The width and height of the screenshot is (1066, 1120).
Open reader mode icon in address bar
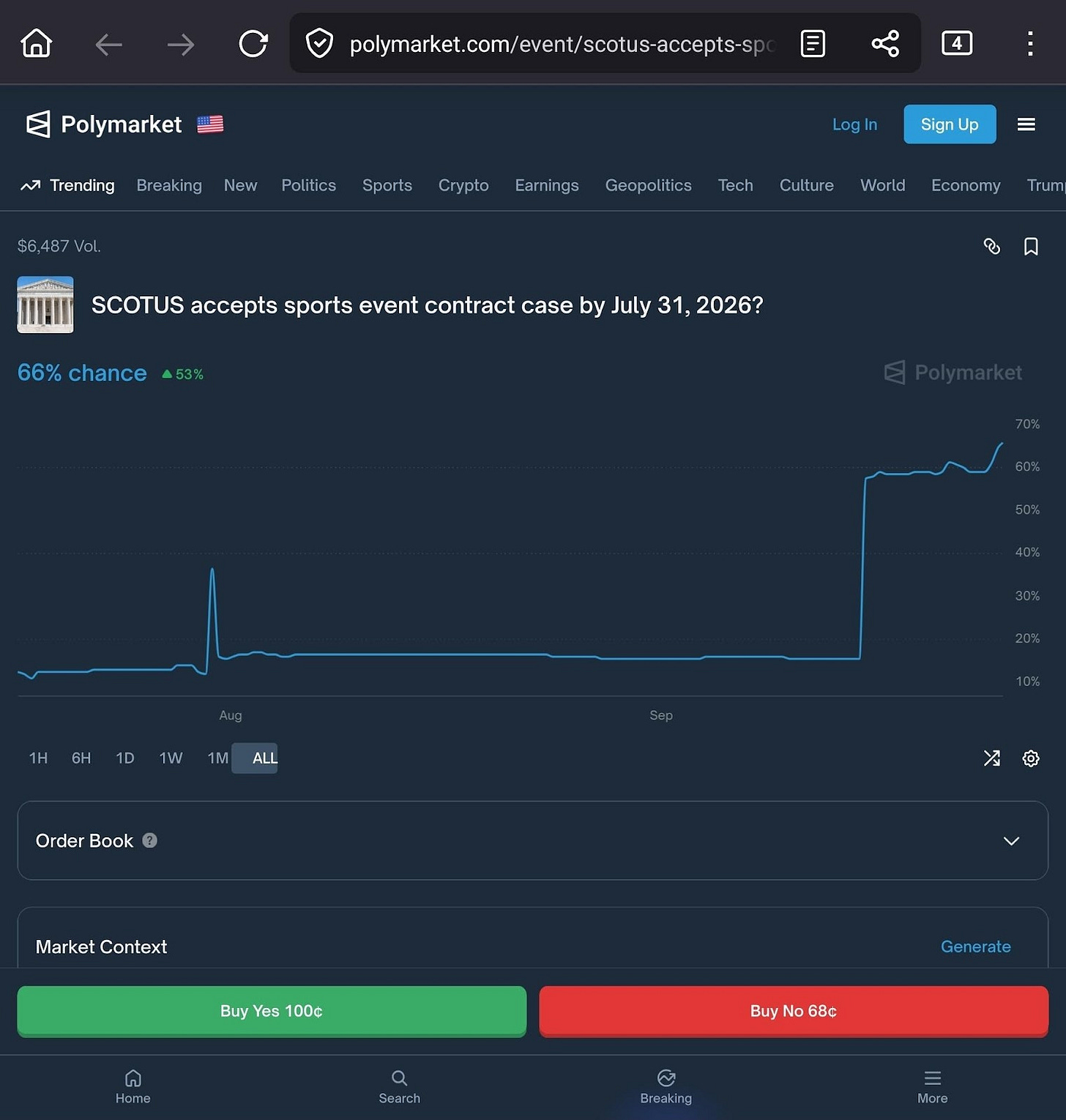pyautogui.click(x=813, y=44)
